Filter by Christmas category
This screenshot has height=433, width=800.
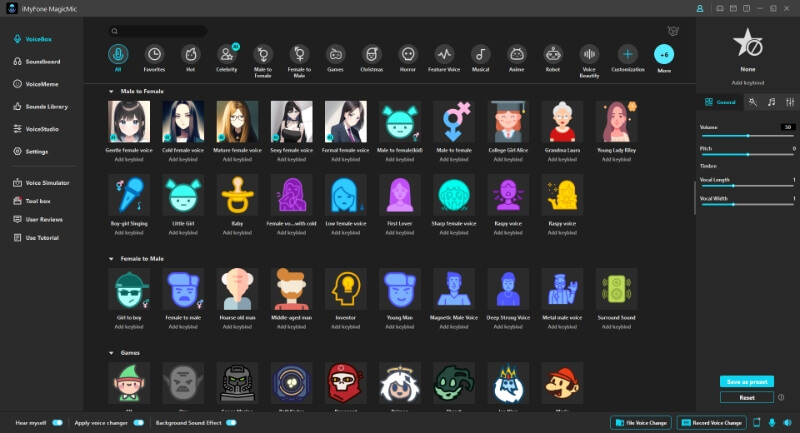point(371,54)
